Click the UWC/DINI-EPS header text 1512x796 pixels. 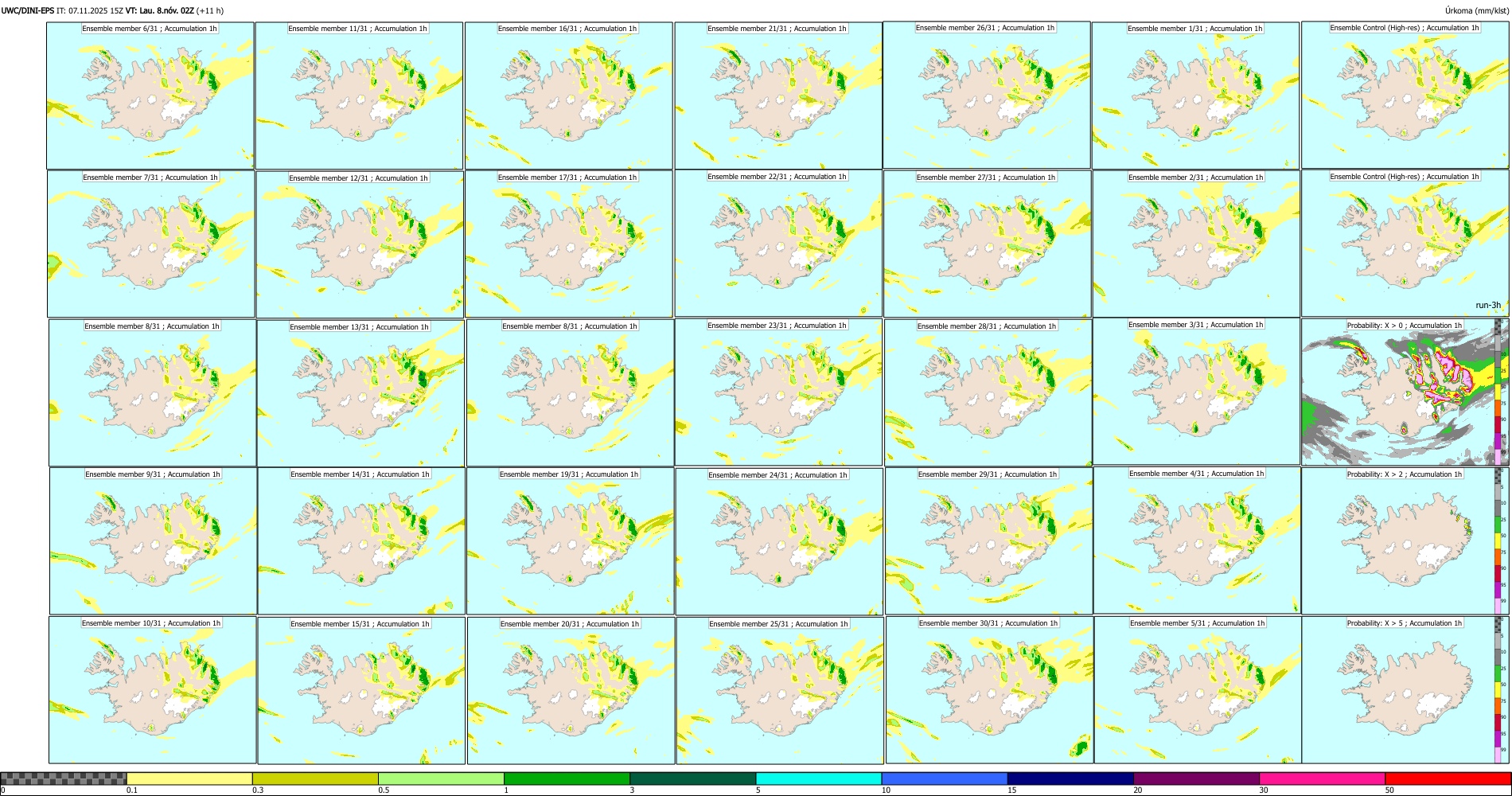(28, 10)
